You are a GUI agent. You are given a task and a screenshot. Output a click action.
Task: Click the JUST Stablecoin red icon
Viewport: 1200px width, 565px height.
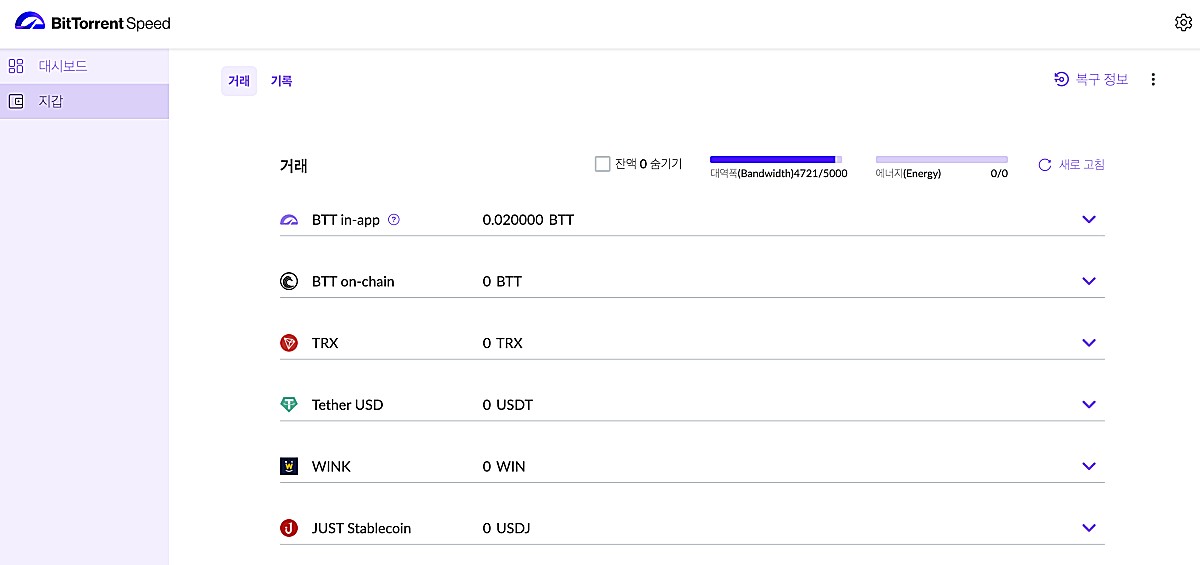[289, 528]
